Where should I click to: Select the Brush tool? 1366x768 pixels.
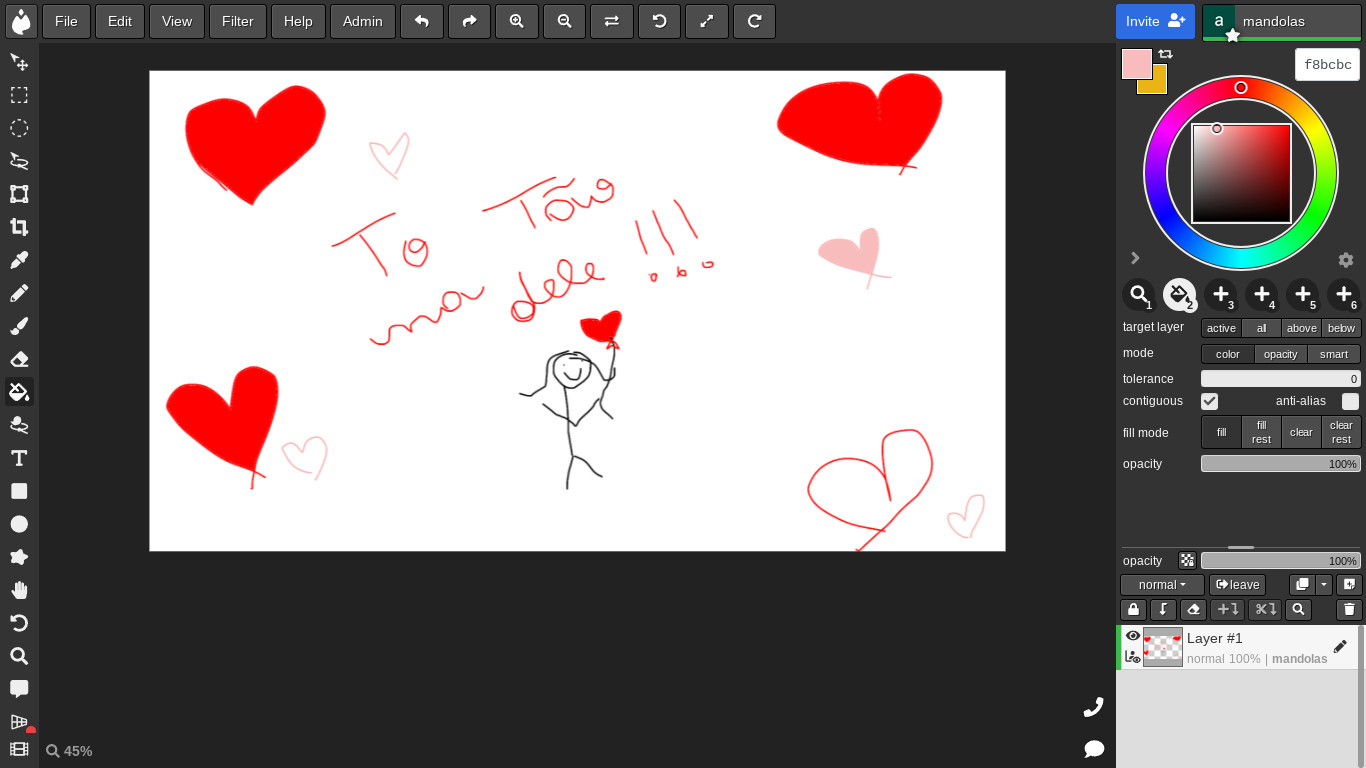(19, 326)
